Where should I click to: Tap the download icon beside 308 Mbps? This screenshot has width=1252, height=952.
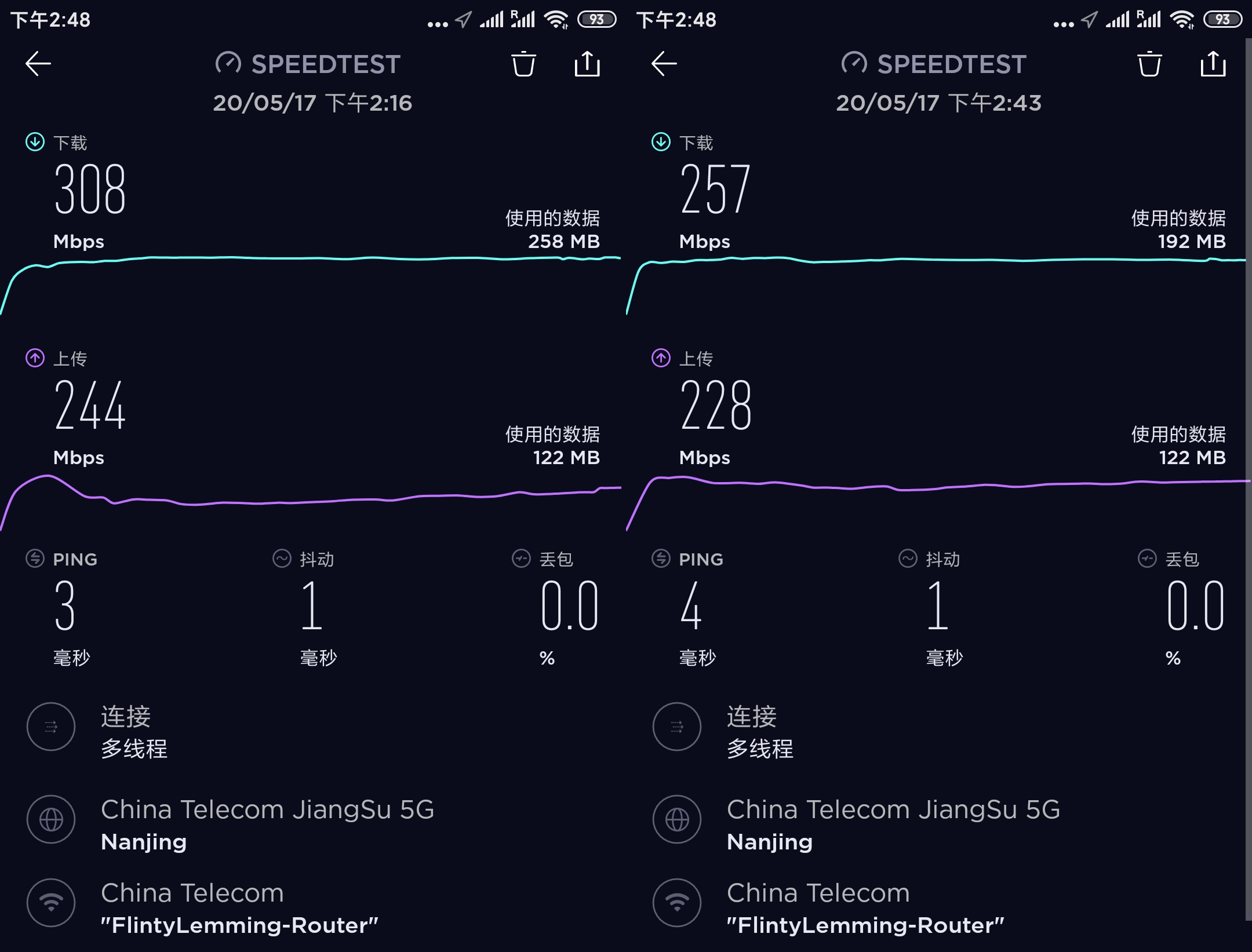tap(35, 142)
